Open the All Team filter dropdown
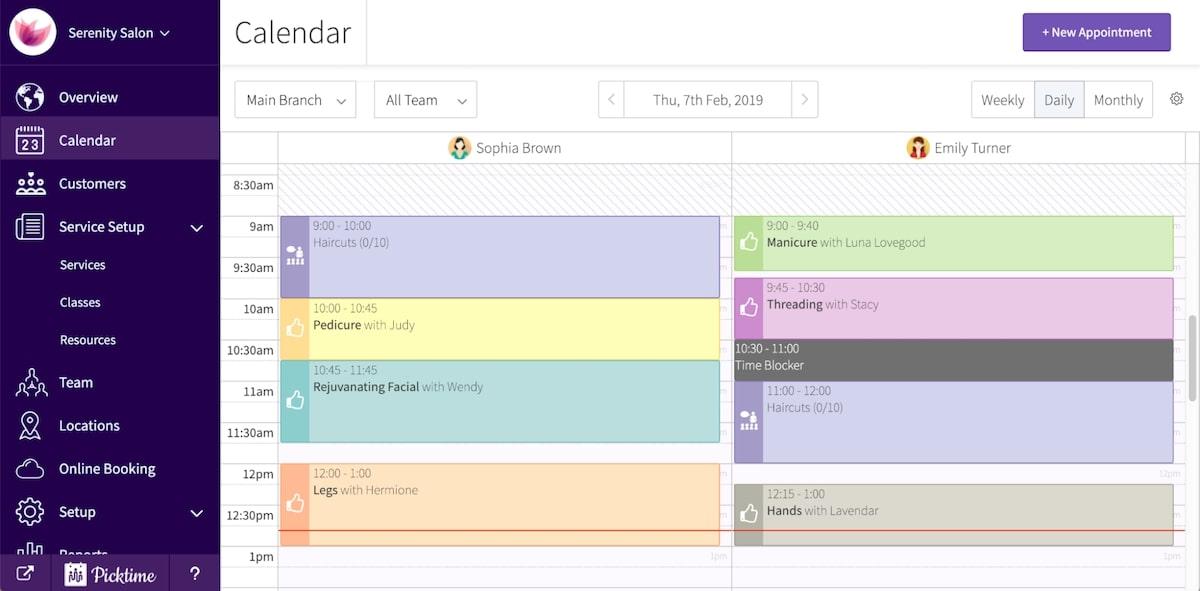 (425, 100)
